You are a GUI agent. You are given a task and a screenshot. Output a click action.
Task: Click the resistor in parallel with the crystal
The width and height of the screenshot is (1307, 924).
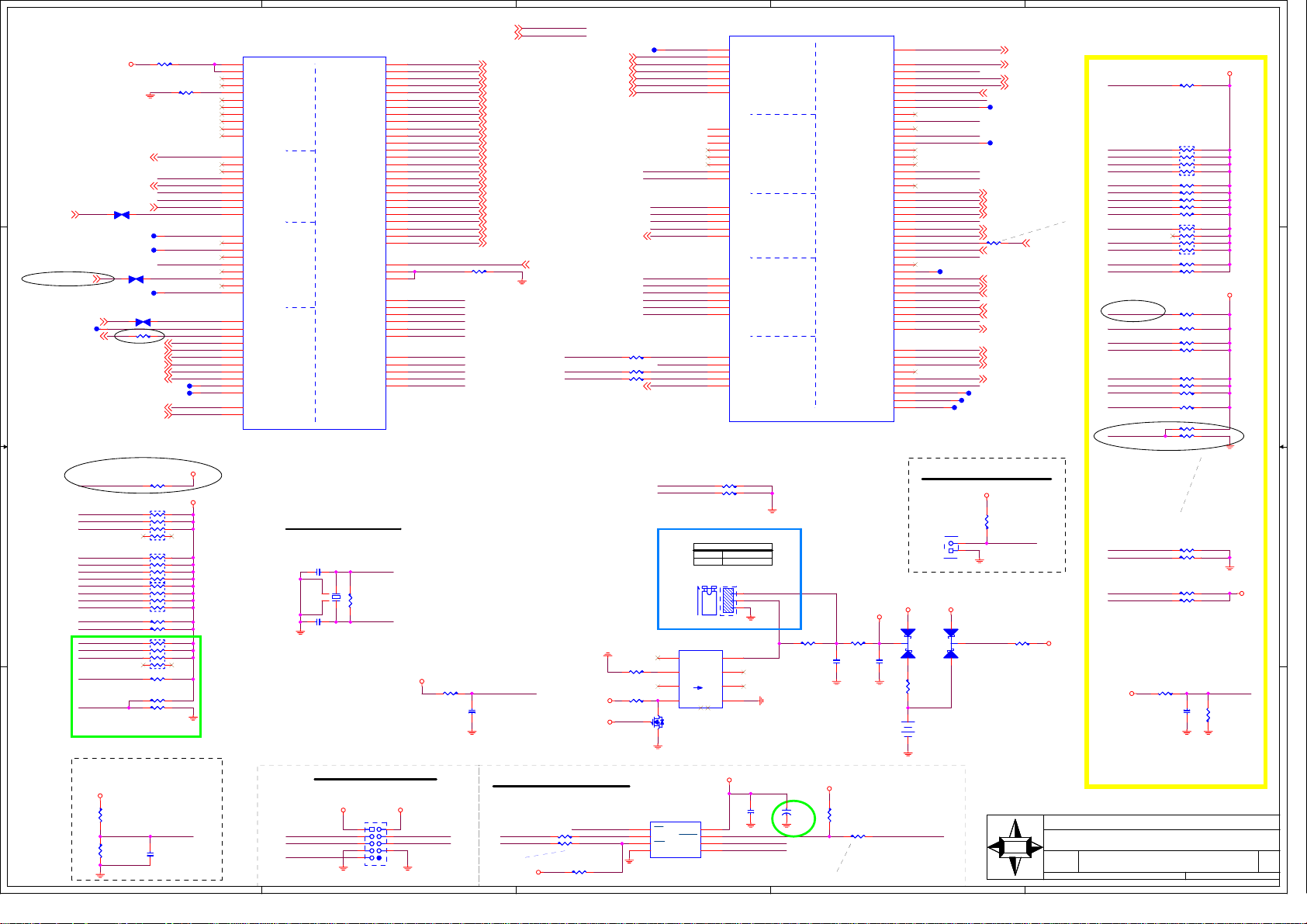click(x=351, y=600)
